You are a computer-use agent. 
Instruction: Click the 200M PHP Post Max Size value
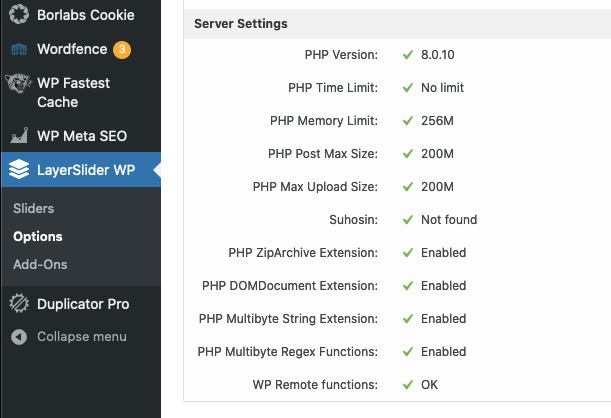pos(437,154)
